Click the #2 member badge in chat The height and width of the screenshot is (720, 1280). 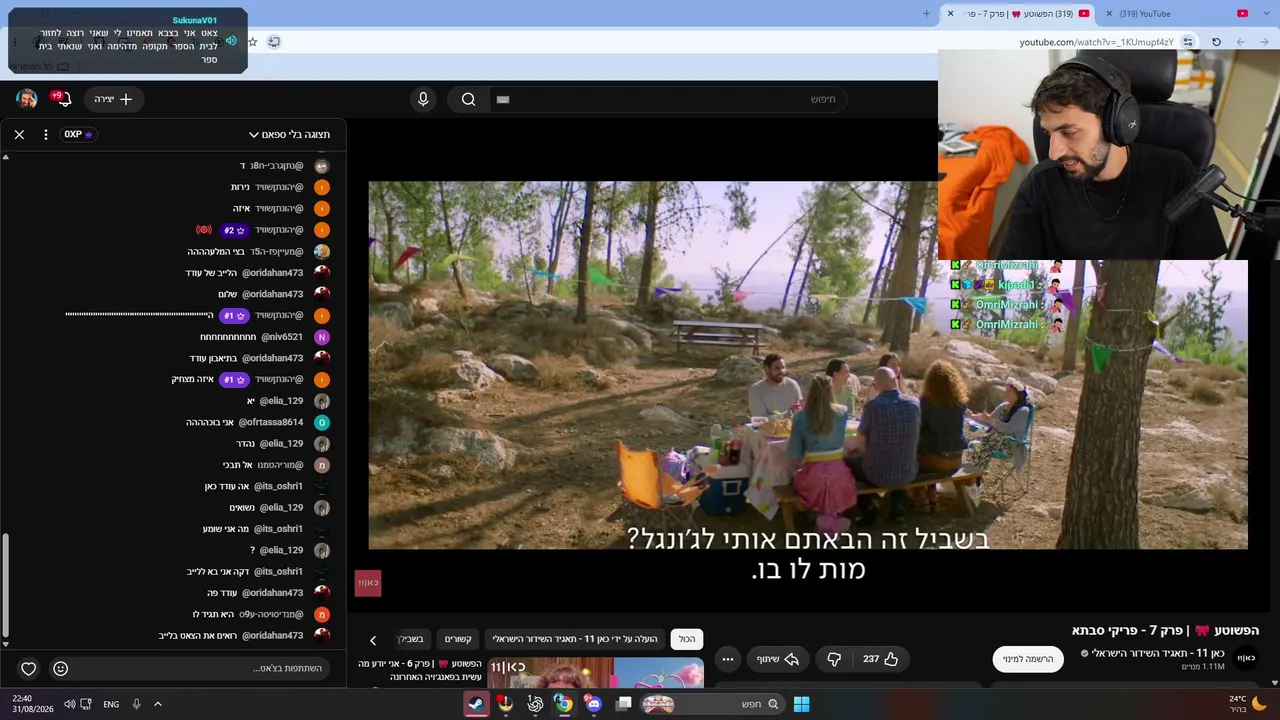pyautogui.click(x=233, y=230)
